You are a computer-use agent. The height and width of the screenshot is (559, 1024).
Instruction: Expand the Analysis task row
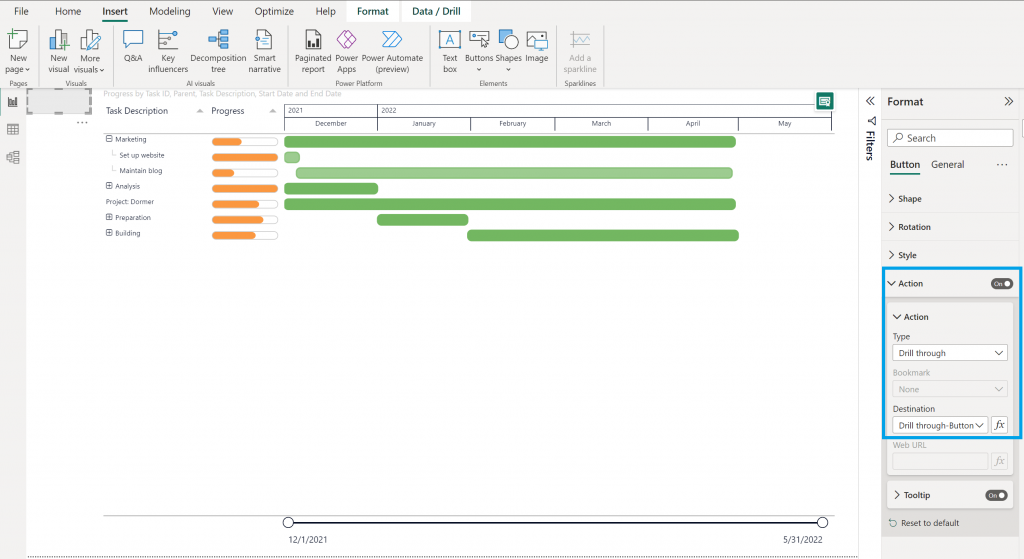(x=109, y=186)
